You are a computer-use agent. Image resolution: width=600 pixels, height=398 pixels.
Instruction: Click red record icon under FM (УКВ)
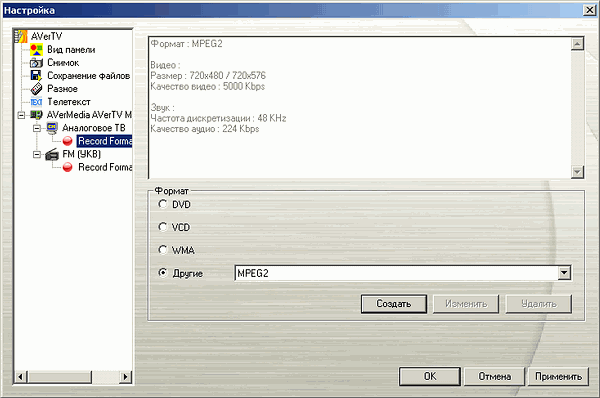(67, 167)
